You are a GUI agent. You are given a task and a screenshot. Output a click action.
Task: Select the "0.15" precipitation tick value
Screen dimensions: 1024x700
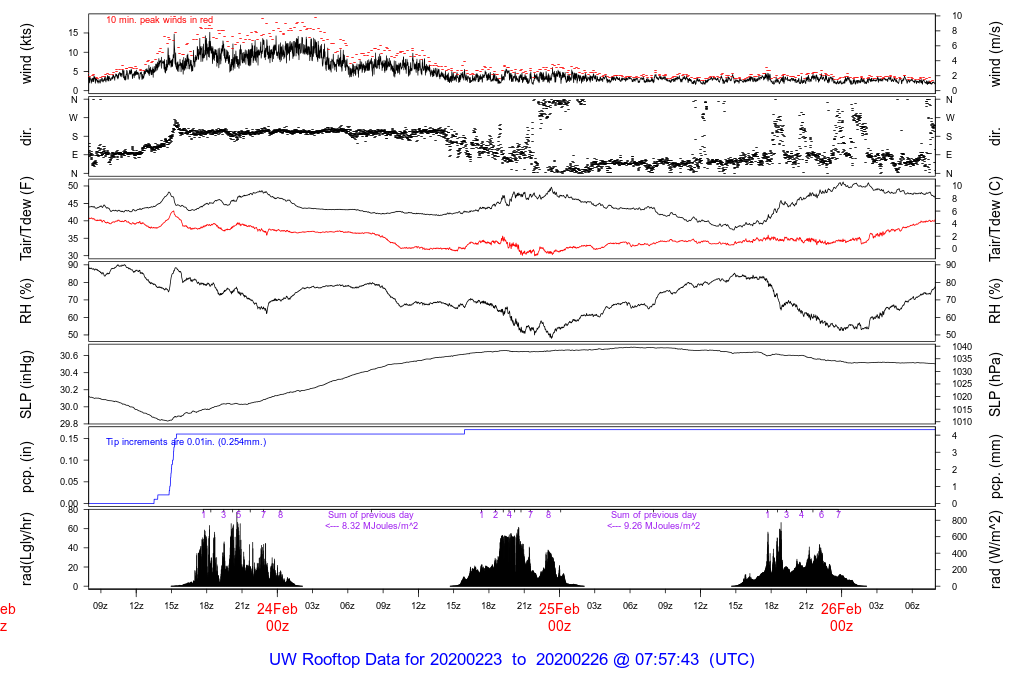click(x=69, y=439)
